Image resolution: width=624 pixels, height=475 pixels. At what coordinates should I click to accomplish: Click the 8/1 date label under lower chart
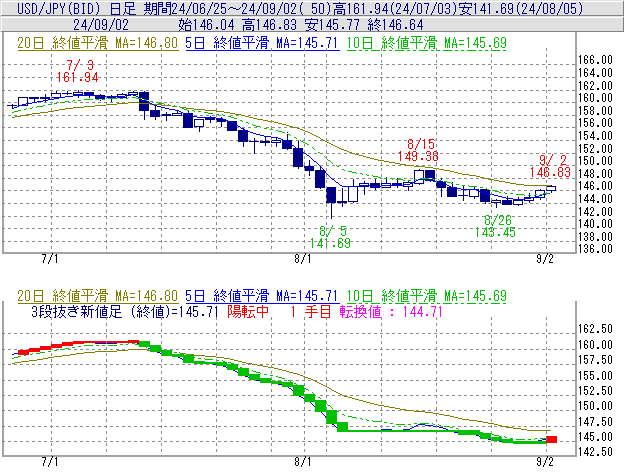pos(303,461)
